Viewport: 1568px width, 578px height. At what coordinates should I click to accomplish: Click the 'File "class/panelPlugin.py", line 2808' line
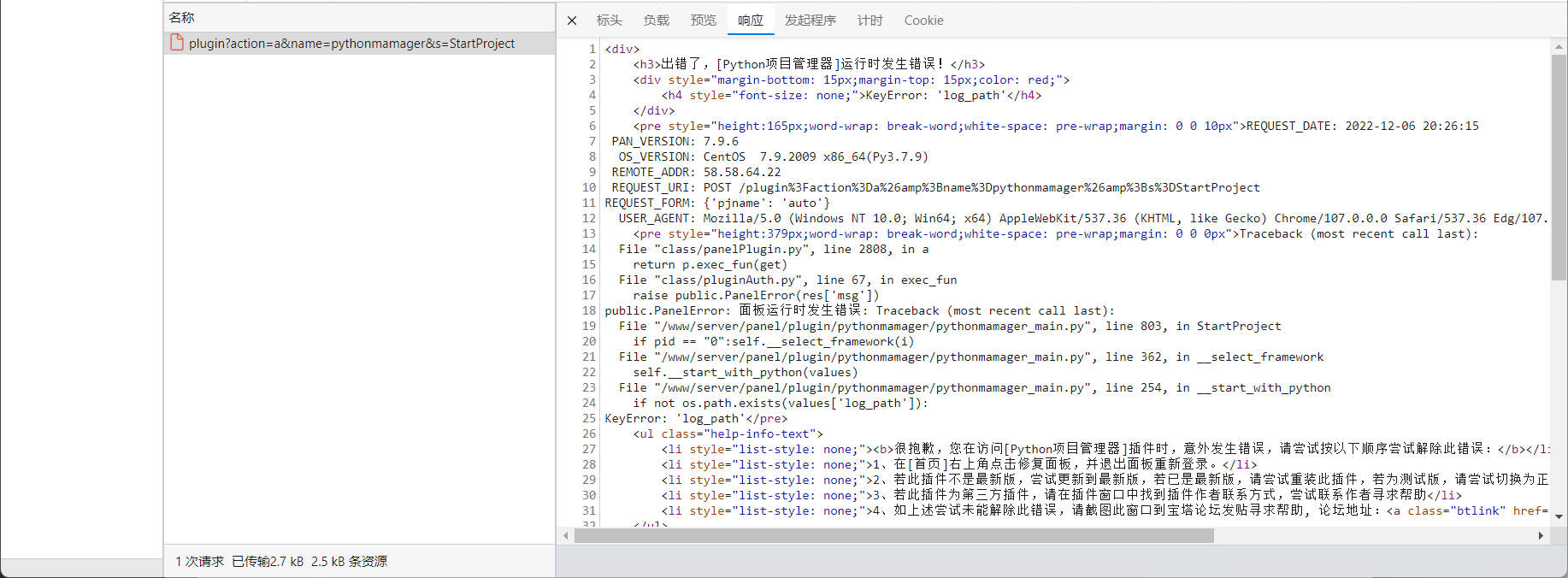774,249
